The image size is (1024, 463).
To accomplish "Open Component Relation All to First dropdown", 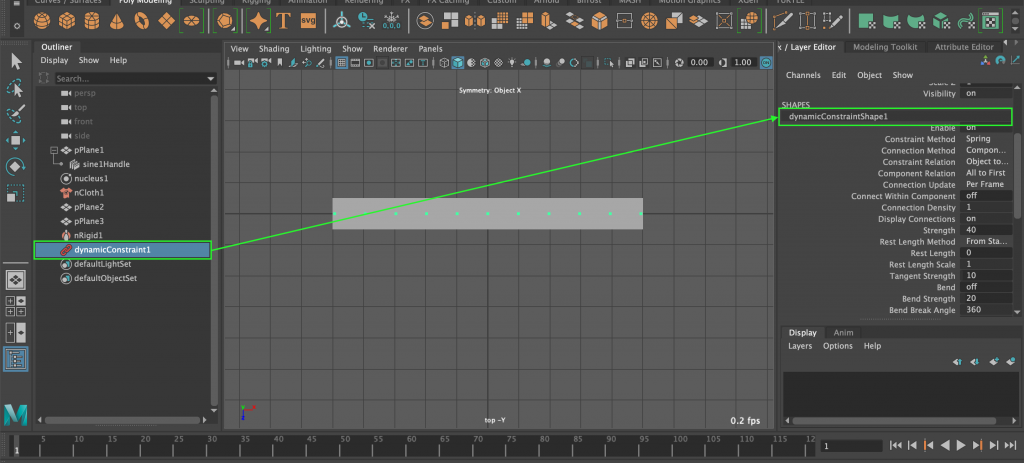I will pyautogui.click(x=987, y=173).
